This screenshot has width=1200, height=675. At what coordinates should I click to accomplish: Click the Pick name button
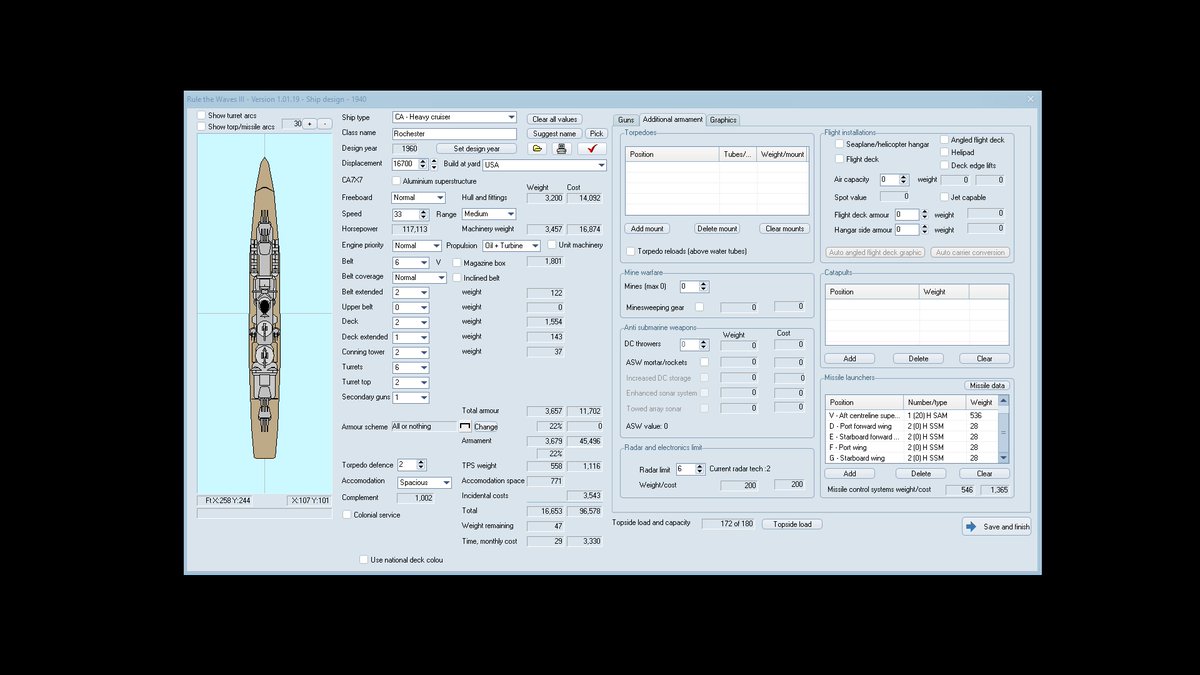[x=596, y=133]
